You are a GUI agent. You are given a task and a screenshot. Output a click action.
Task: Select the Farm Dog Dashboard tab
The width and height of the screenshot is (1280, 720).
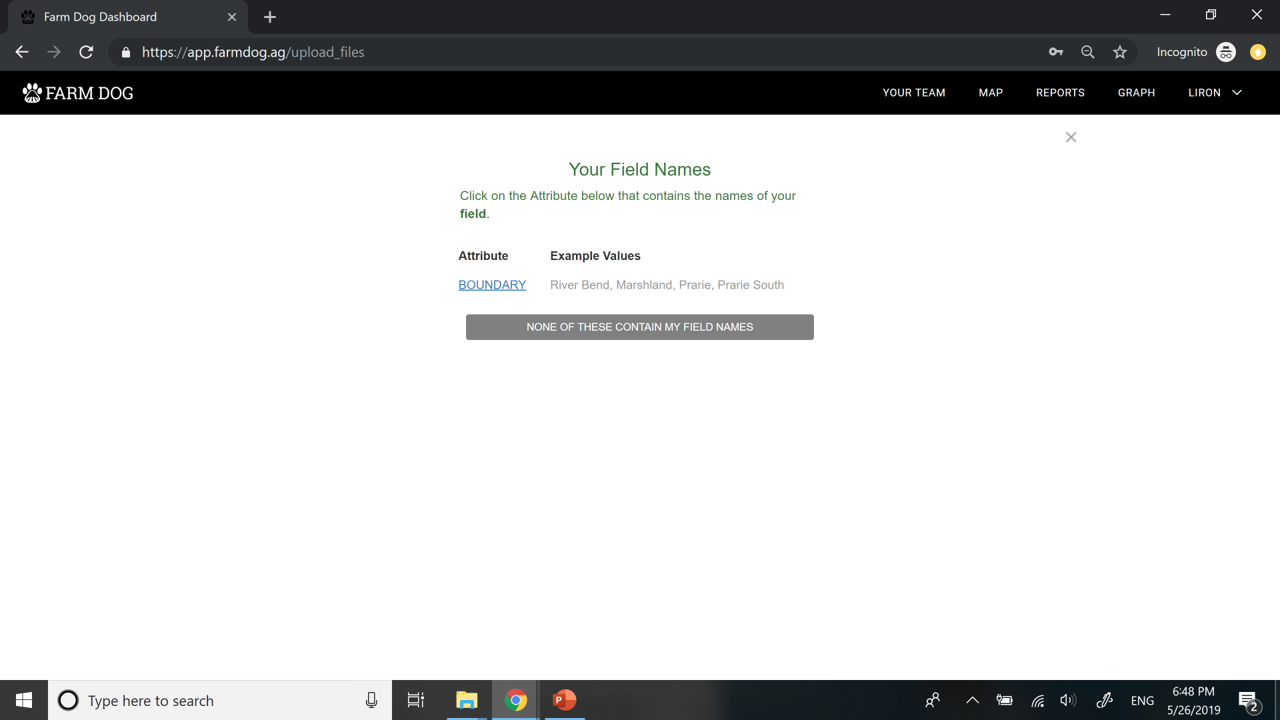click(x=128, y=17)
